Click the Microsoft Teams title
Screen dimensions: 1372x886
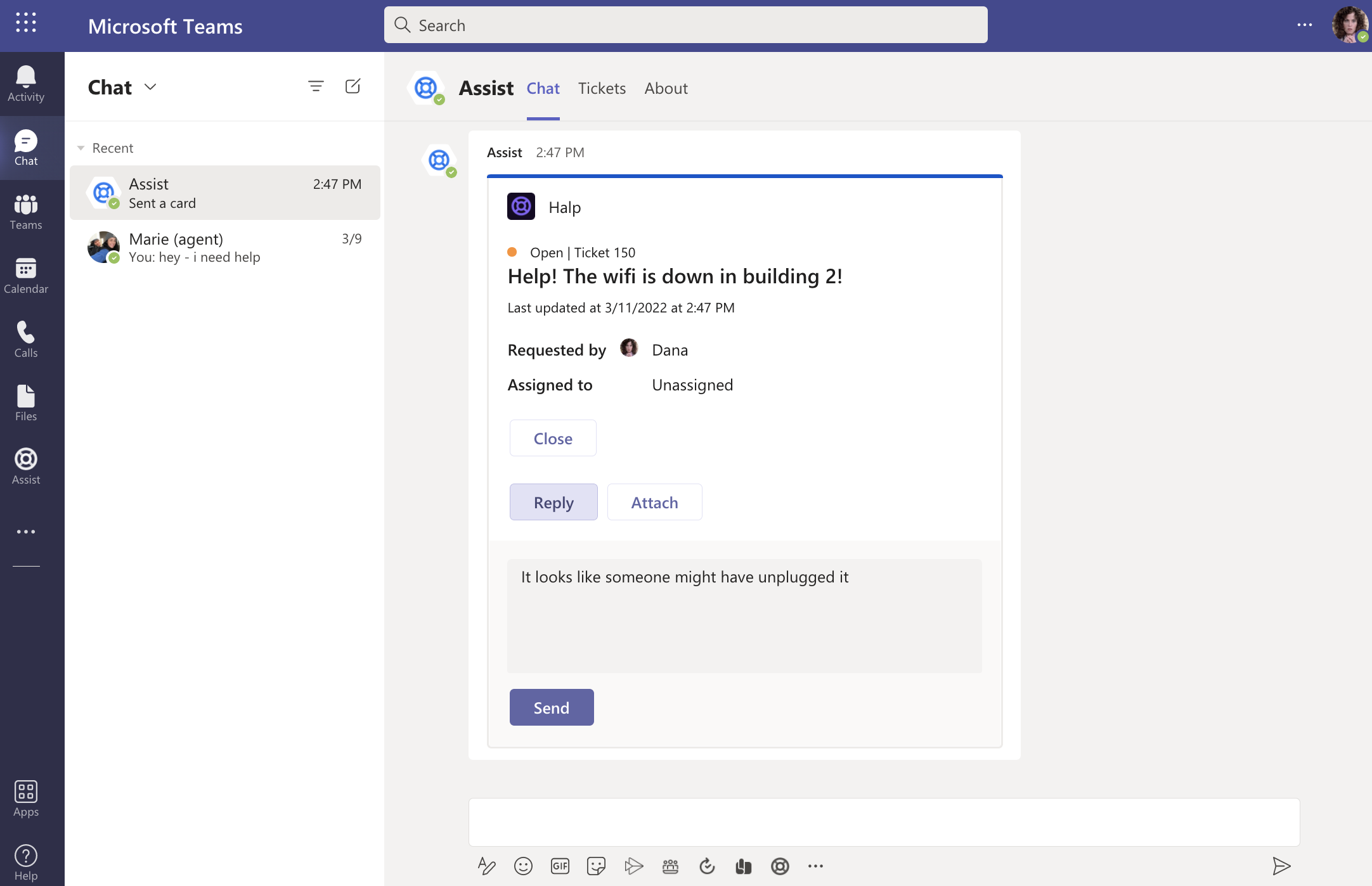click(x=165, y=26)
